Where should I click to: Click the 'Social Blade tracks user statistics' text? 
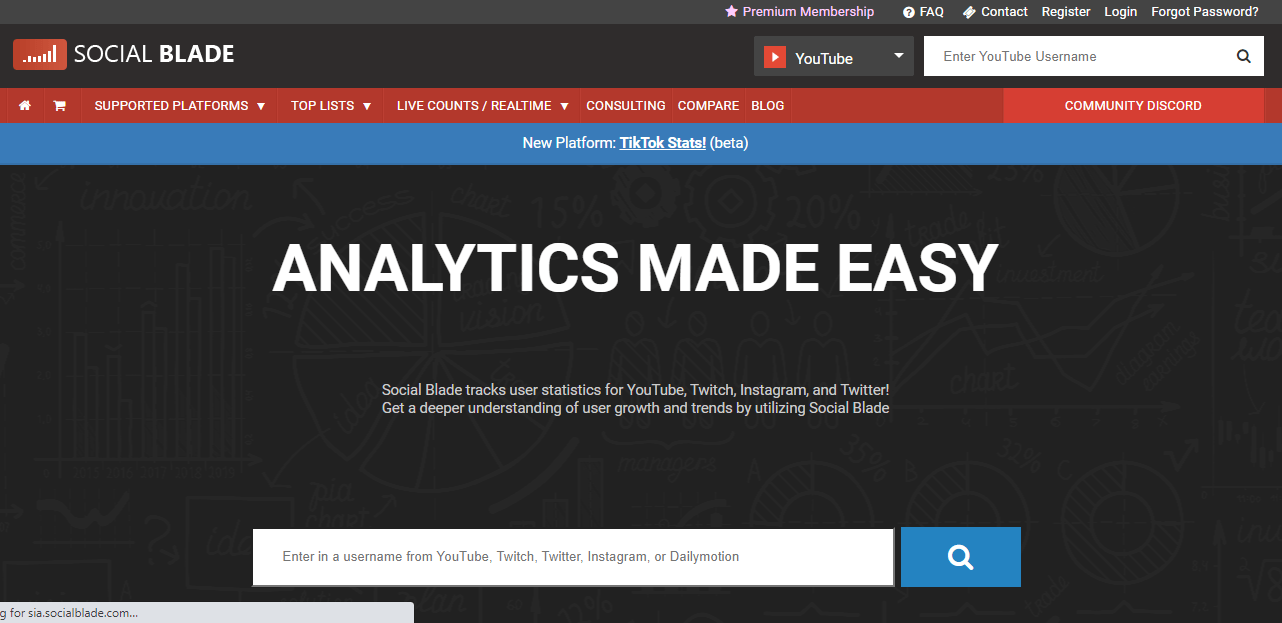click(x=635, y=389)
